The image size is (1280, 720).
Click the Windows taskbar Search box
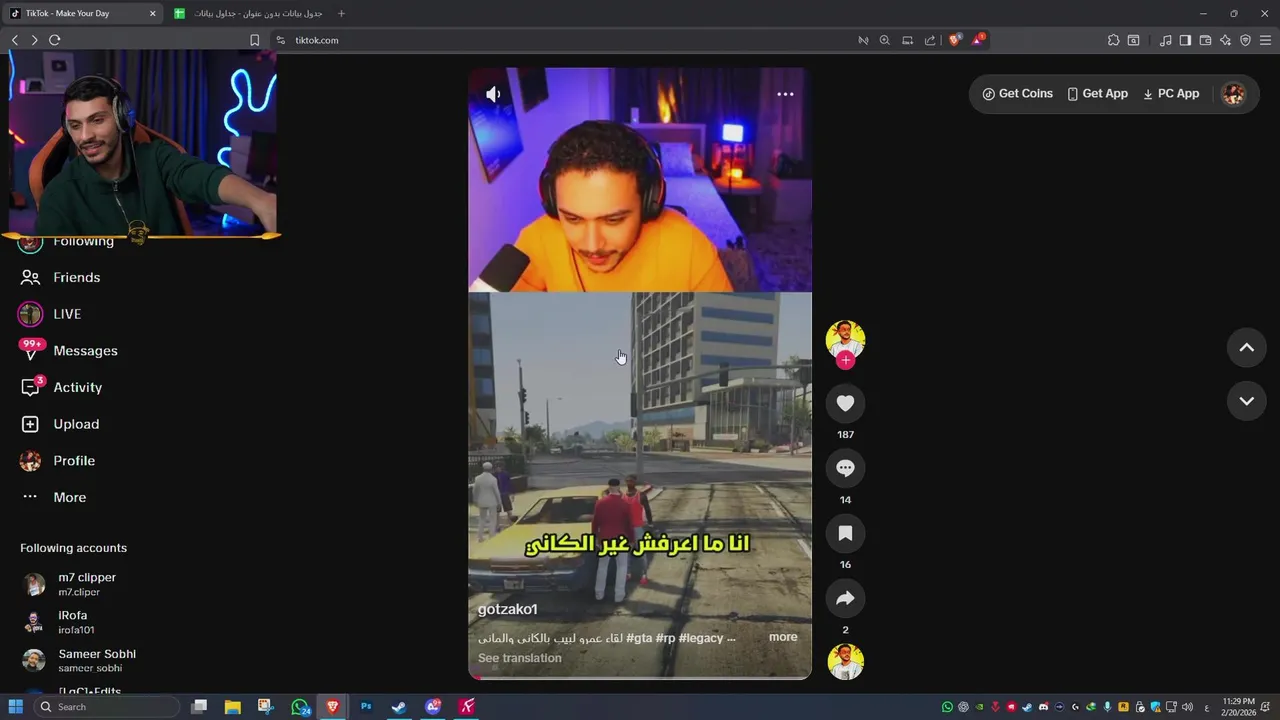(x=107, y=707)
